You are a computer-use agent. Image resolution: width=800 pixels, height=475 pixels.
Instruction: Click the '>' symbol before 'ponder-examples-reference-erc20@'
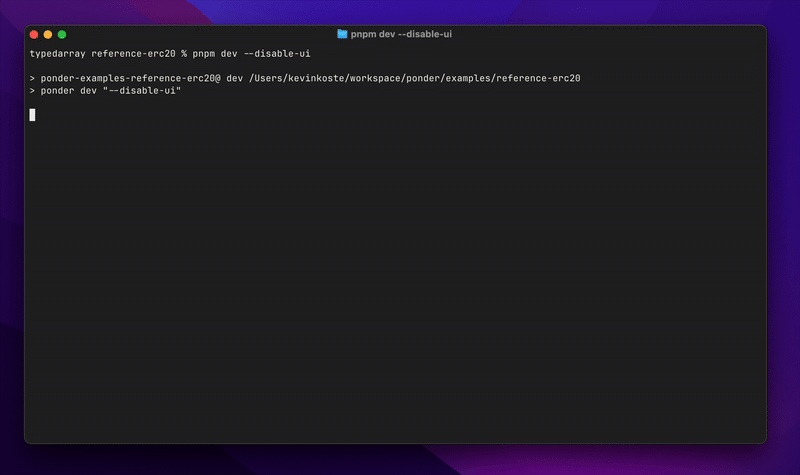coord(32,78)
